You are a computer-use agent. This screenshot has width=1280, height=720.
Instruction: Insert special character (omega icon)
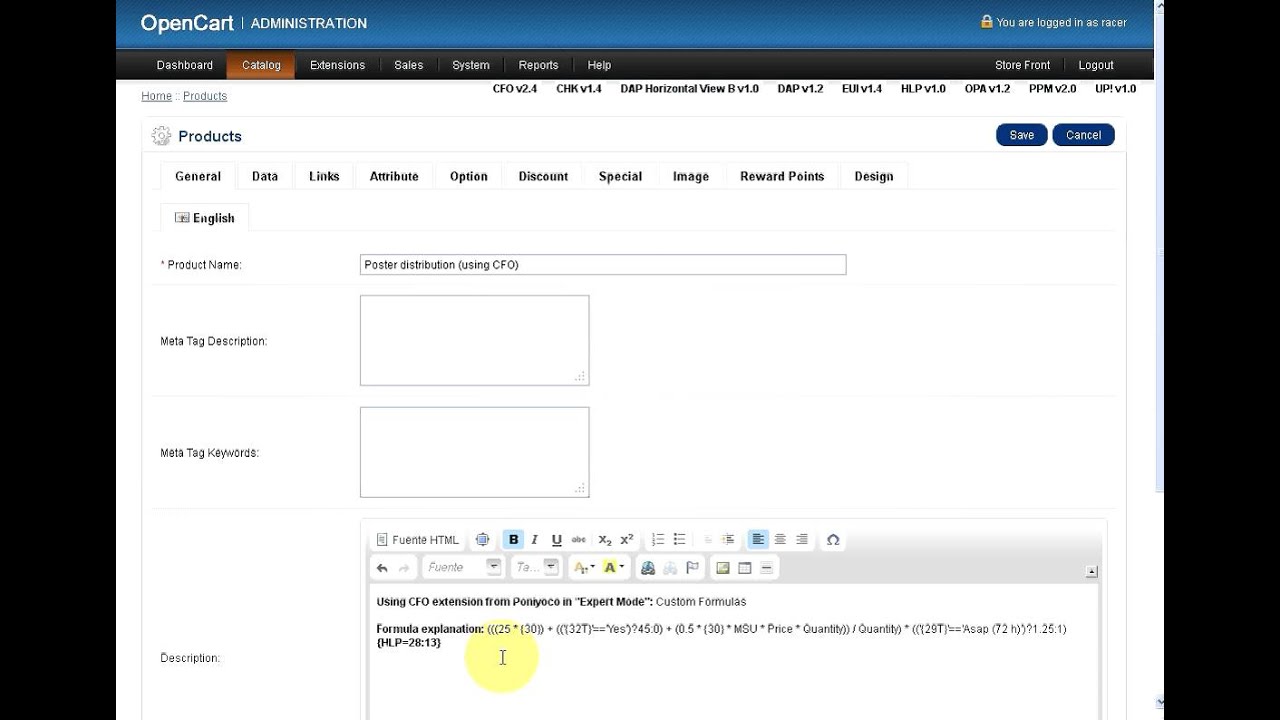(x=832, y=540)
